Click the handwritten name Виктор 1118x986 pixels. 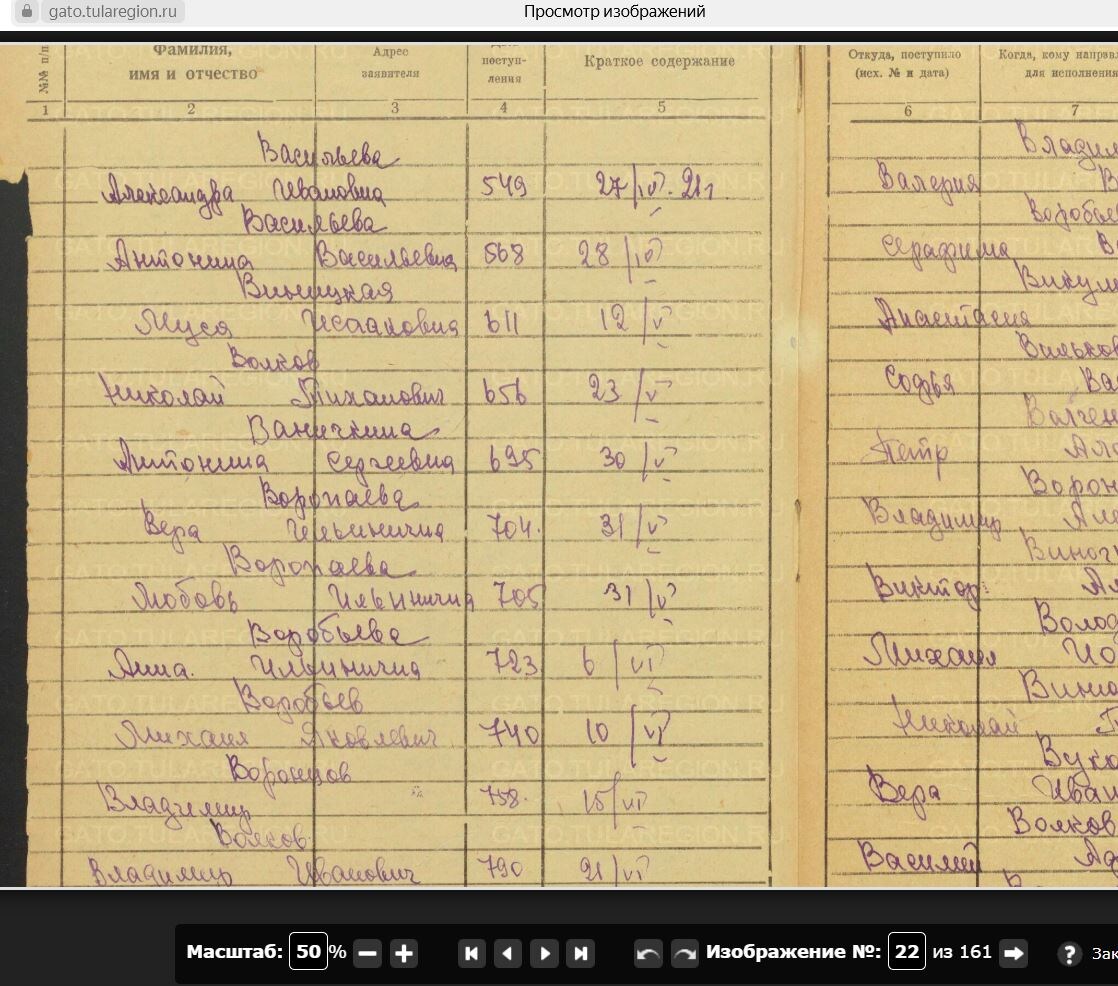(x=926, y=587)
